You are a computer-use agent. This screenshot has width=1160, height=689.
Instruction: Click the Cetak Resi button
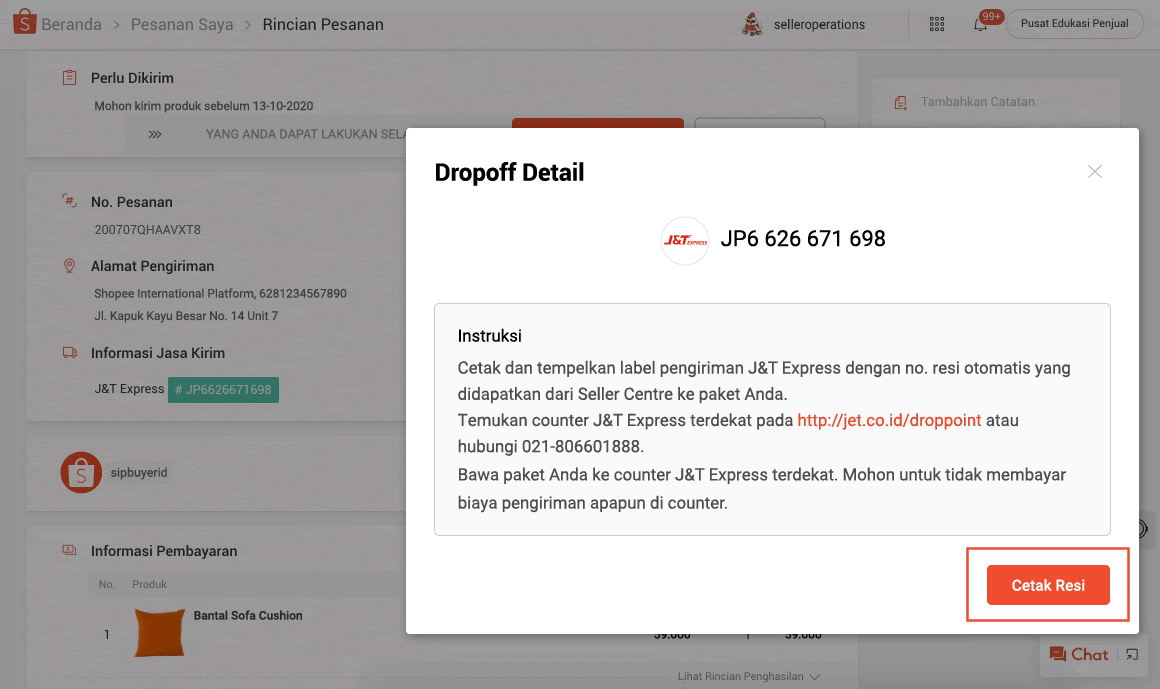1048,585
